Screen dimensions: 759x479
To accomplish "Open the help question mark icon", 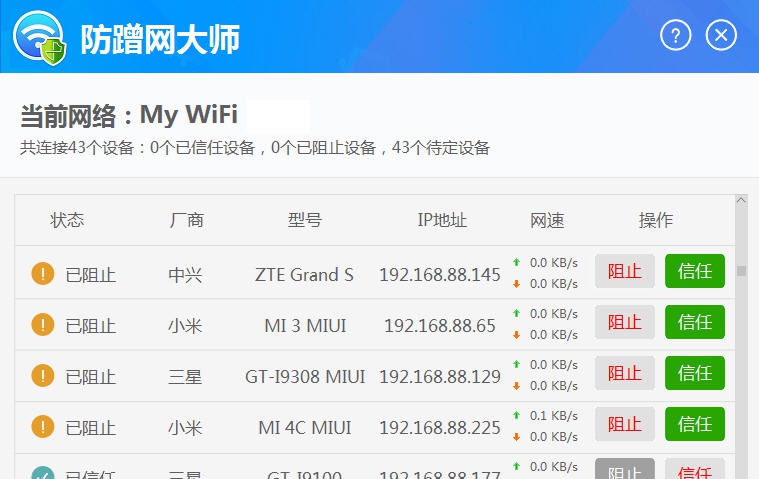I will 675,35.
